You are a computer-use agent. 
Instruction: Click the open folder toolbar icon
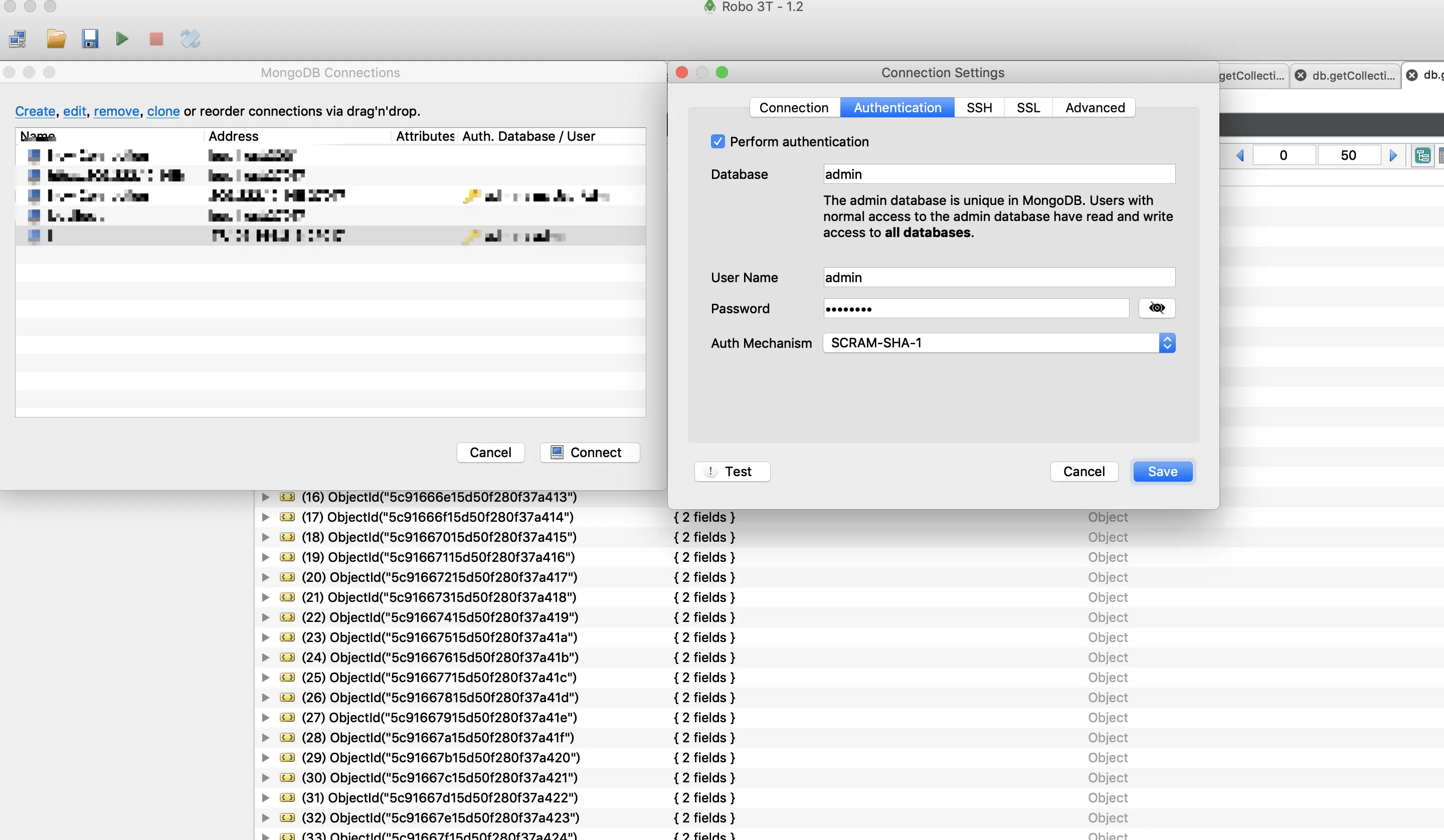(x=56, y=39)
